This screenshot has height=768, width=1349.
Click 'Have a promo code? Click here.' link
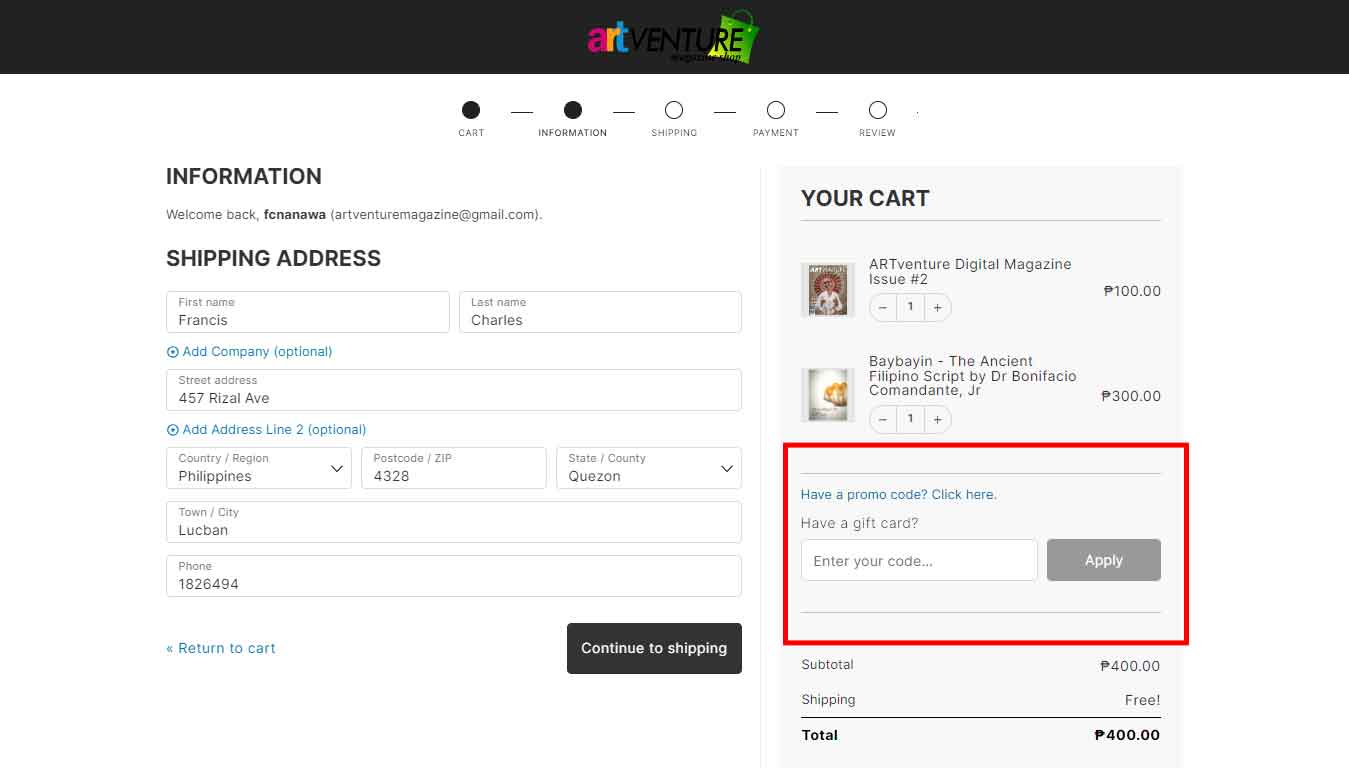899,495
